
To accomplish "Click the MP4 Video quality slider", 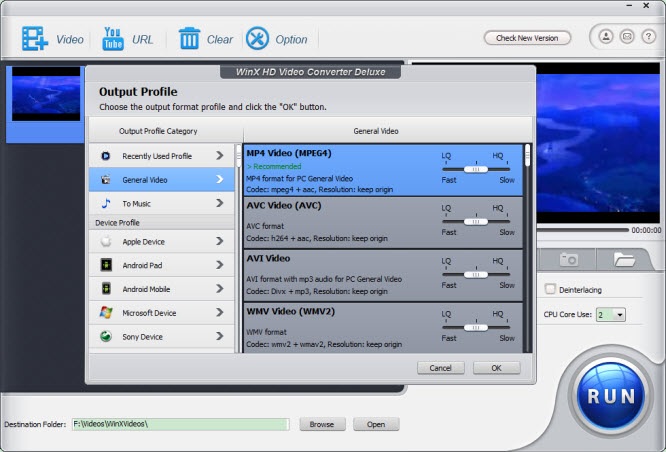I will pyautogui.click(x=476, y=169).
